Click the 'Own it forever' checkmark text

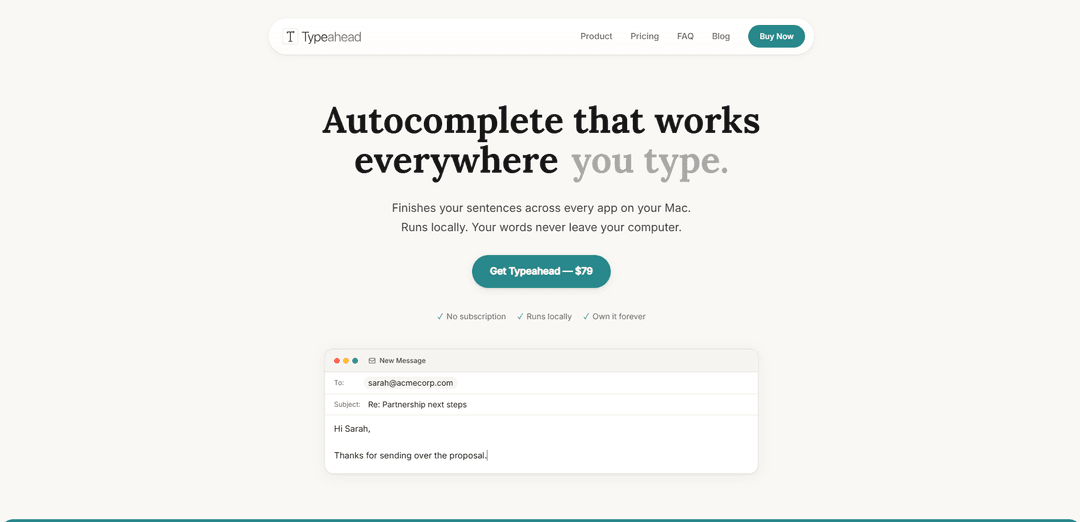pyautogui.click(x=614, y=317)
